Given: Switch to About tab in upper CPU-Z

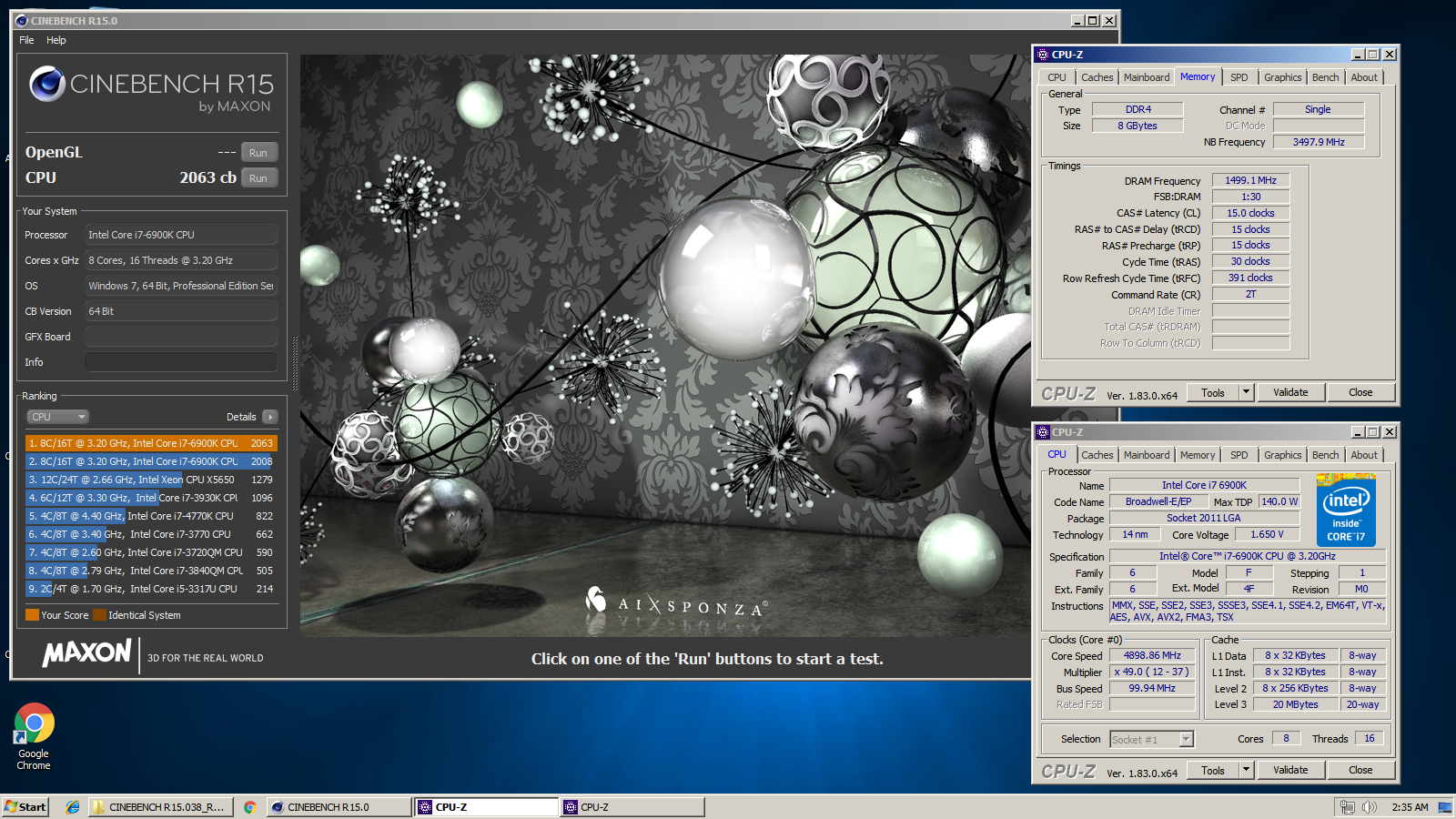Looking at the screenshot, I should 1364,77.
